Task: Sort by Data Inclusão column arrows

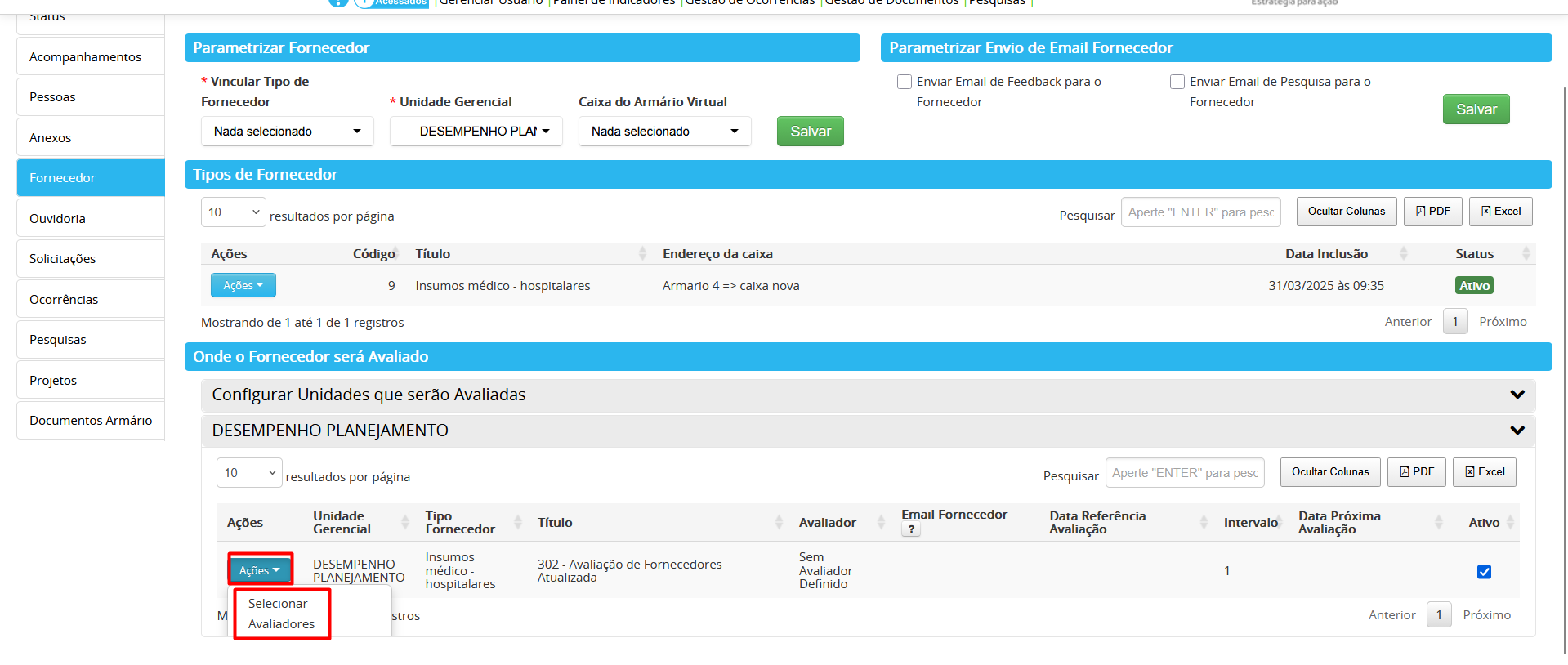Action: click(x=1403, y=254)
